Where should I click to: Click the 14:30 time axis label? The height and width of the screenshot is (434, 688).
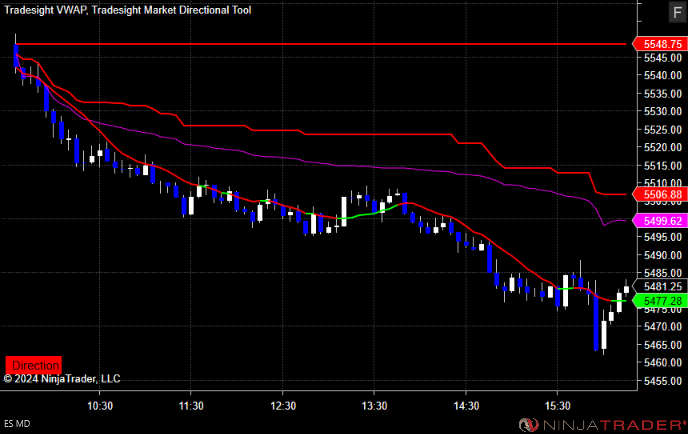pyautogui.click(x=466, y=406)
